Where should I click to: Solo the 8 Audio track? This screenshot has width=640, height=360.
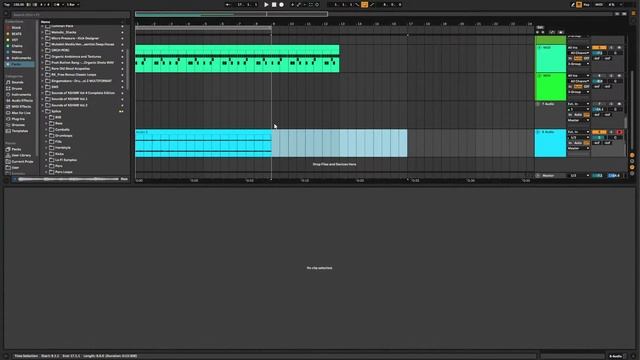pos(611,132)
